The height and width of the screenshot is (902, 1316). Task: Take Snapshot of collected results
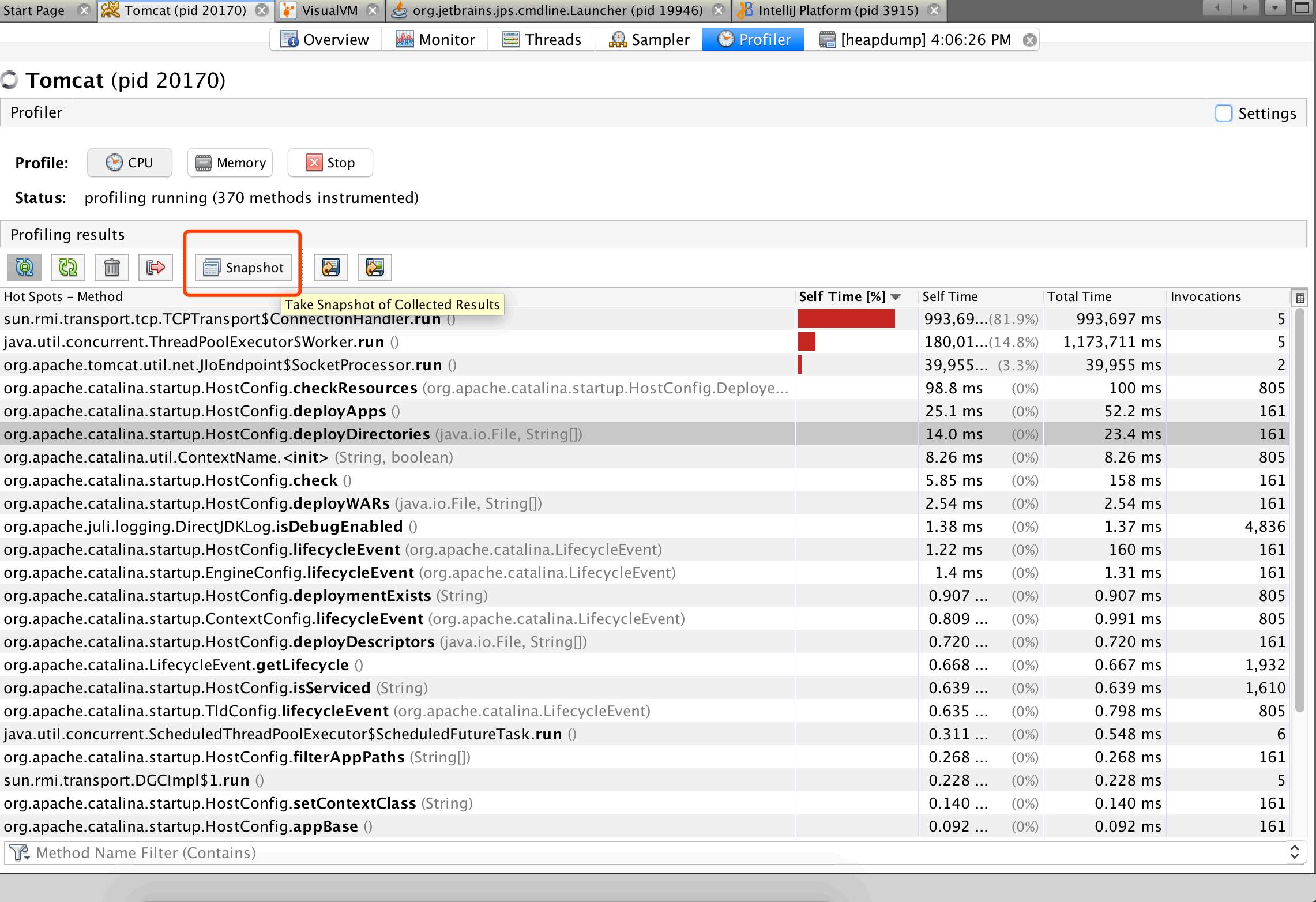click(243, 268)
